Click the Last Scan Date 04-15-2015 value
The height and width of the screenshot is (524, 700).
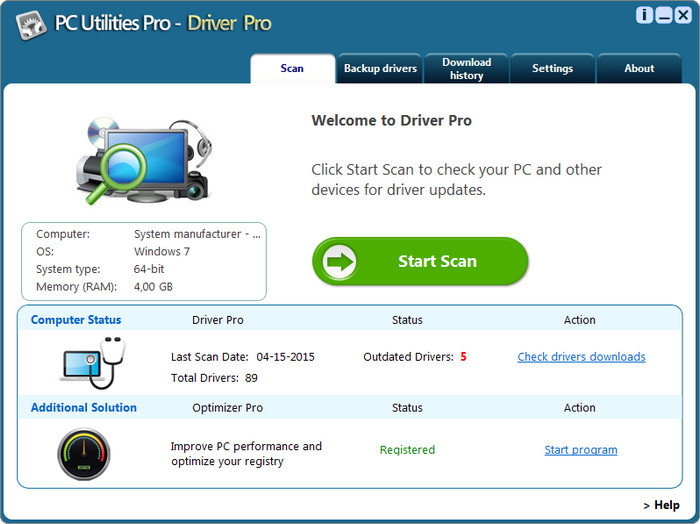(x=285, y=357)
